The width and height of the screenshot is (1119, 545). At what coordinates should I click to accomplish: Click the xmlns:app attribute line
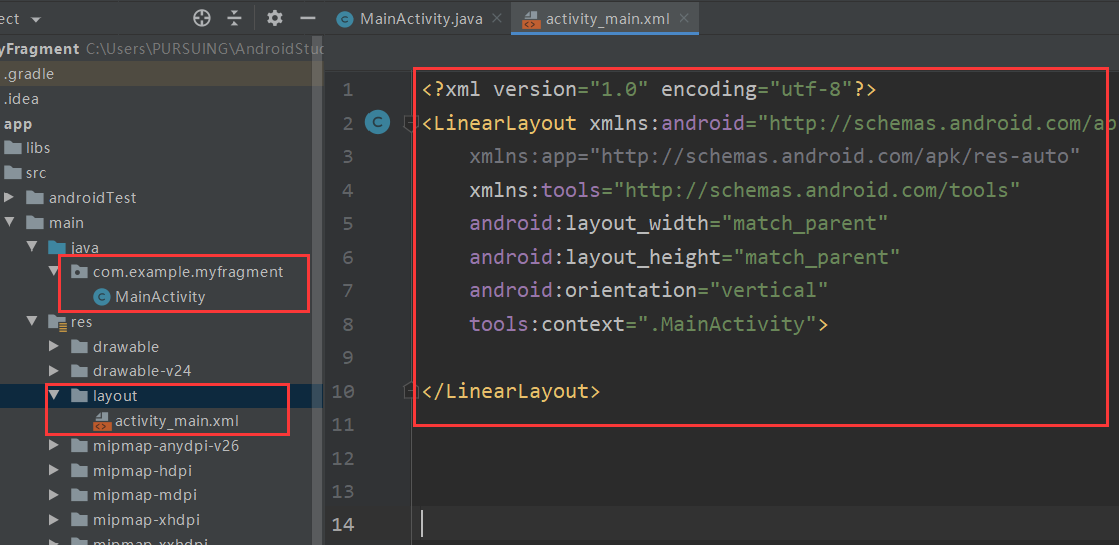coord(774,156)
